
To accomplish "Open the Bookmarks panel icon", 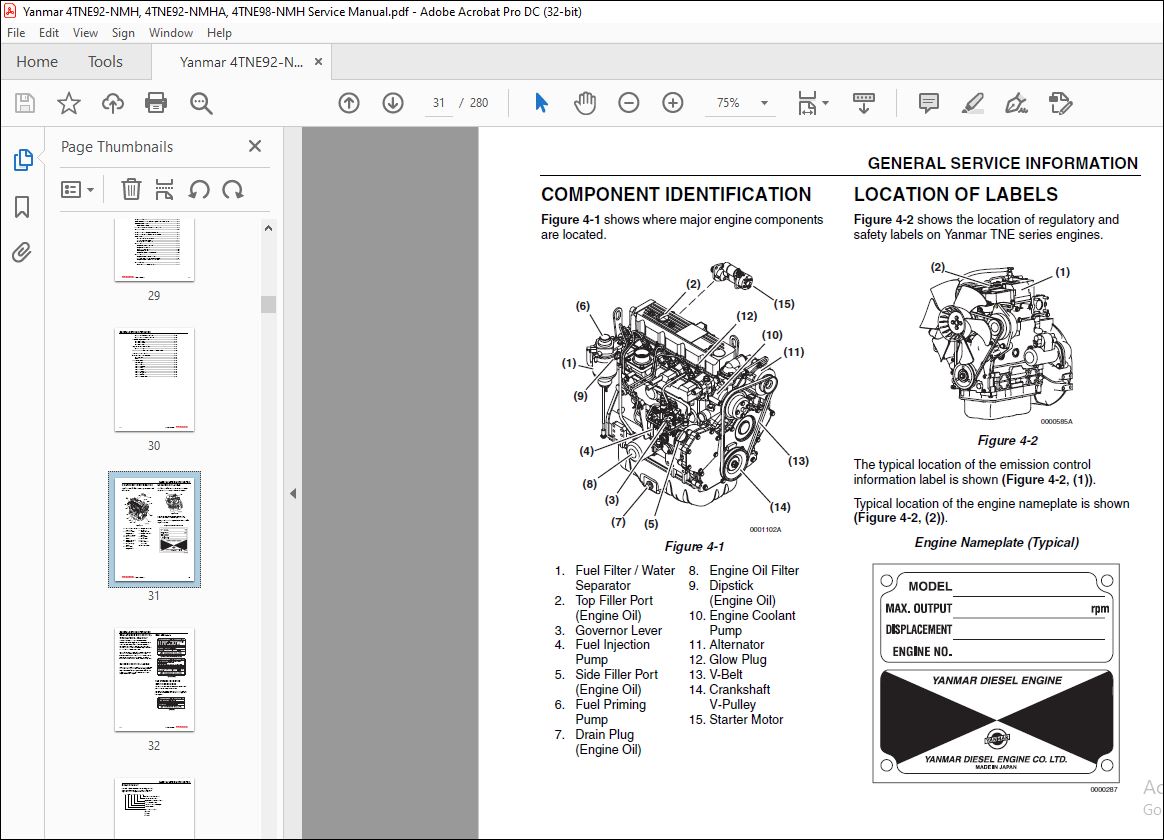I will pyautogui.click(x=22, y=206).
